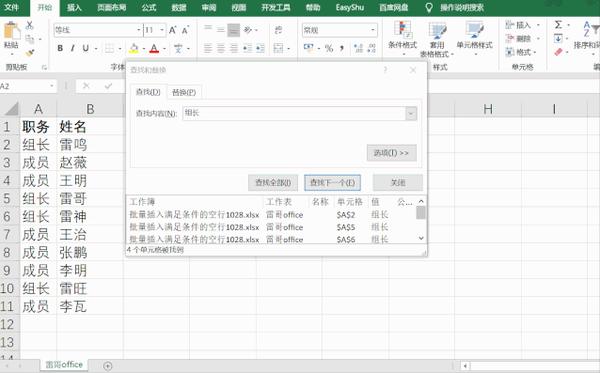Select middle vertical alignment
This screenshot has height=373, width=600.
[x=221, y=29]
